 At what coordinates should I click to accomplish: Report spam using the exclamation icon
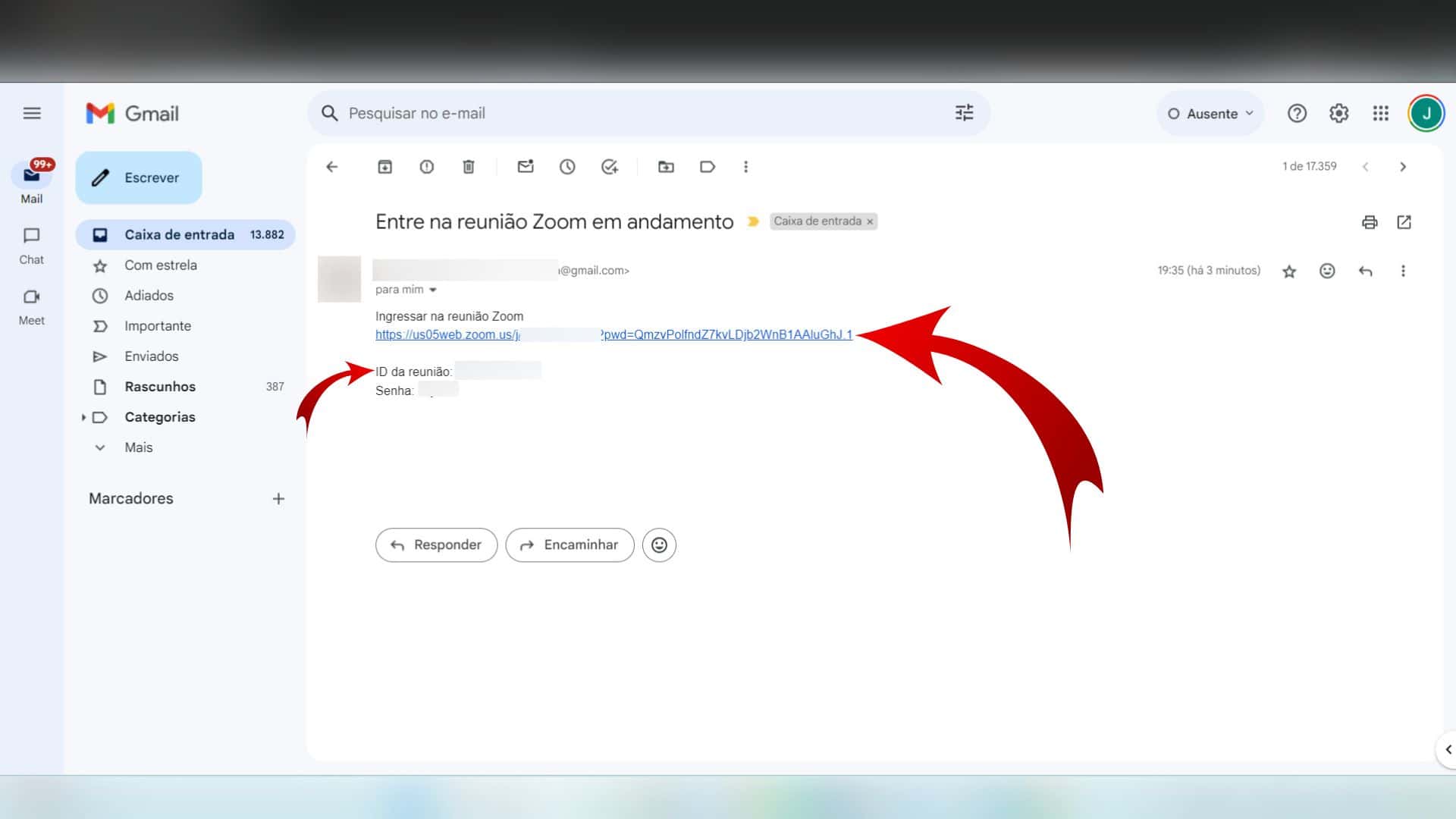pos(426,167)
